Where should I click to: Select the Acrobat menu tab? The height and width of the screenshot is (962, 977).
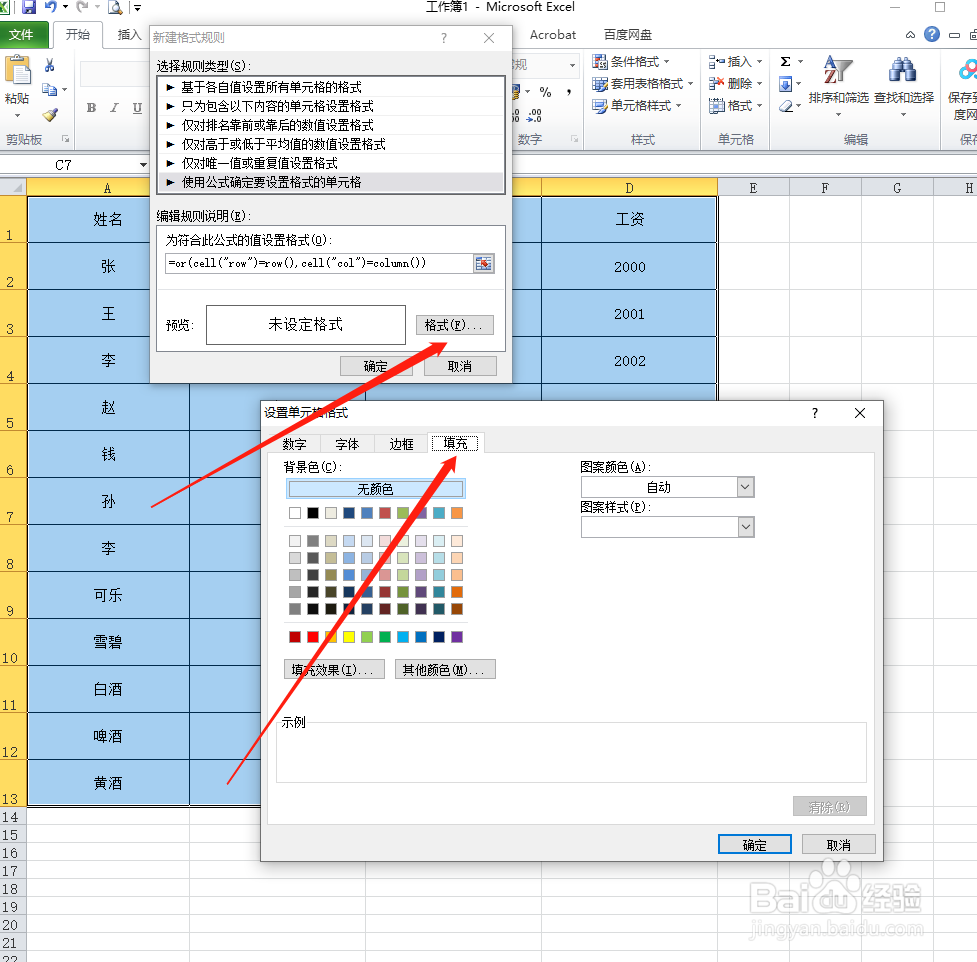point(552,34)
